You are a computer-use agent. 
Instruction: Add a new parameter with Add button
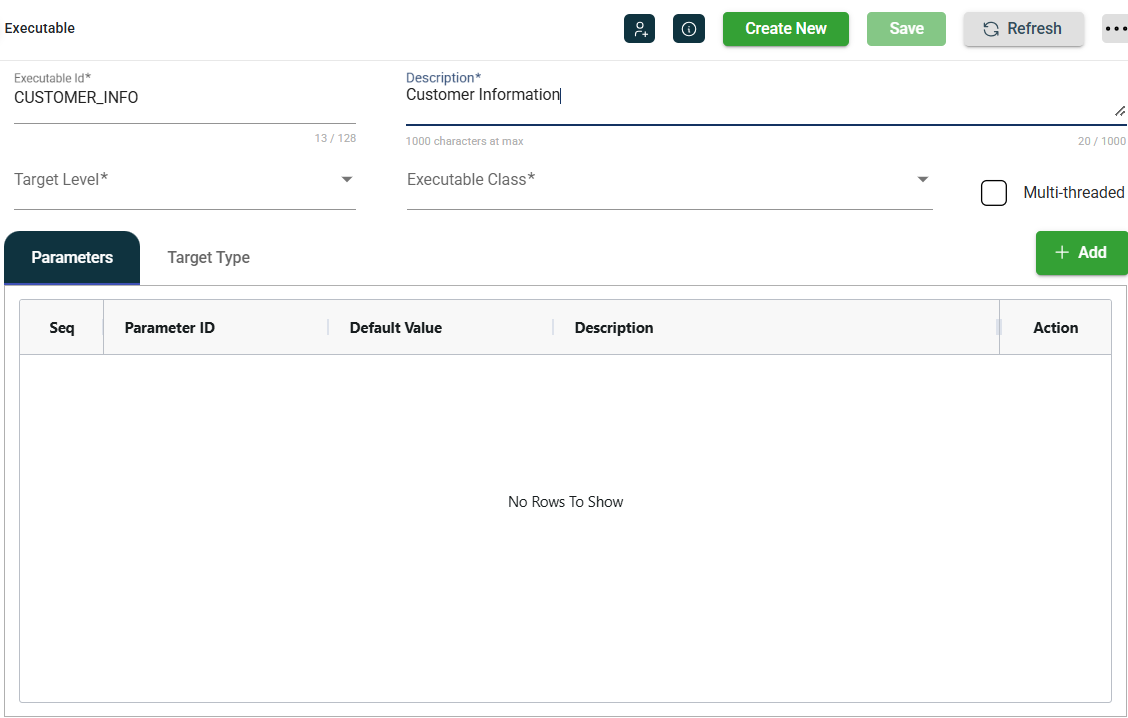pos(1081,253)
